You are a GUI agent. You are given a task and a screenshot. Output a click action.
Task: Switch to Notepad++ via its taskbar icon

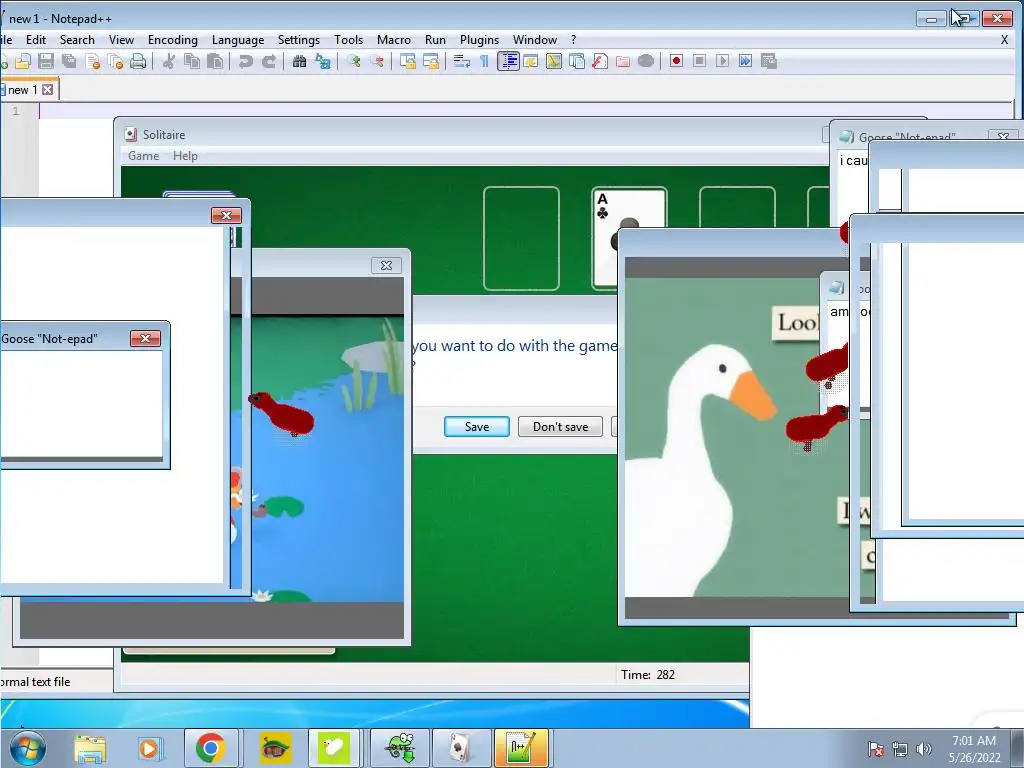coord(520,748)
